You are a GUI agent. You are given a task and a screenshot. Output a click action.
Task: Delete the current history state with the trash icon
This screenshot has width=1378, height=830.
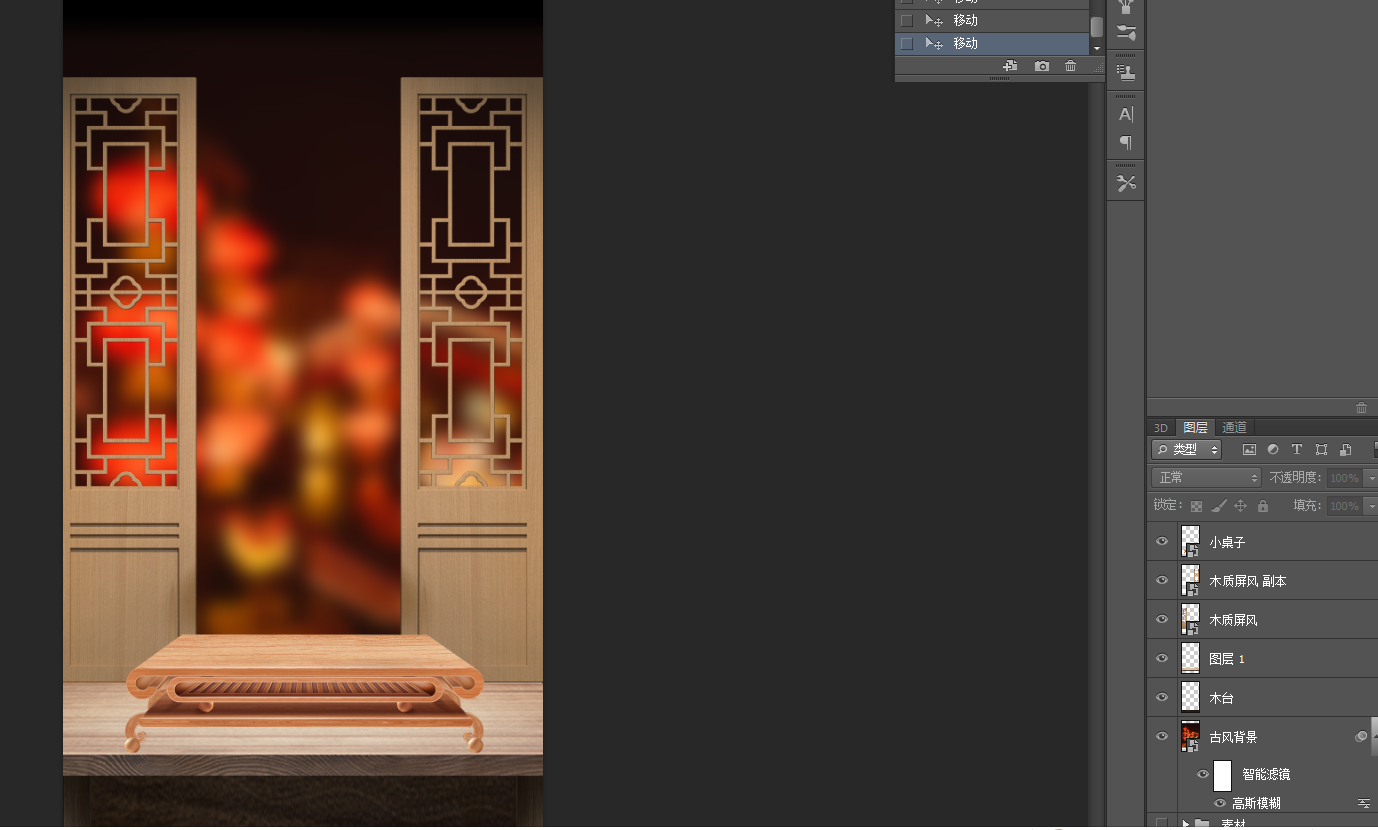pos(1071,66)
